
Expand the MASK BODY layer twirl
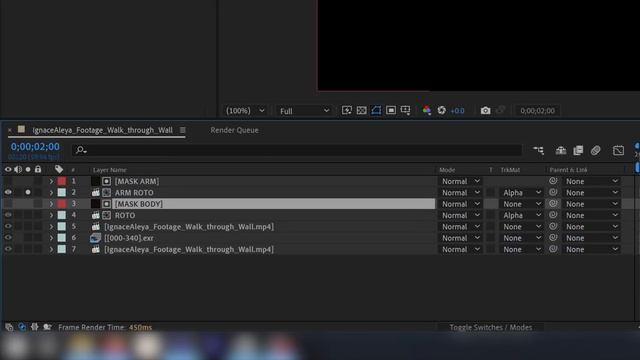pyautogui.click(x=51, y=204)
